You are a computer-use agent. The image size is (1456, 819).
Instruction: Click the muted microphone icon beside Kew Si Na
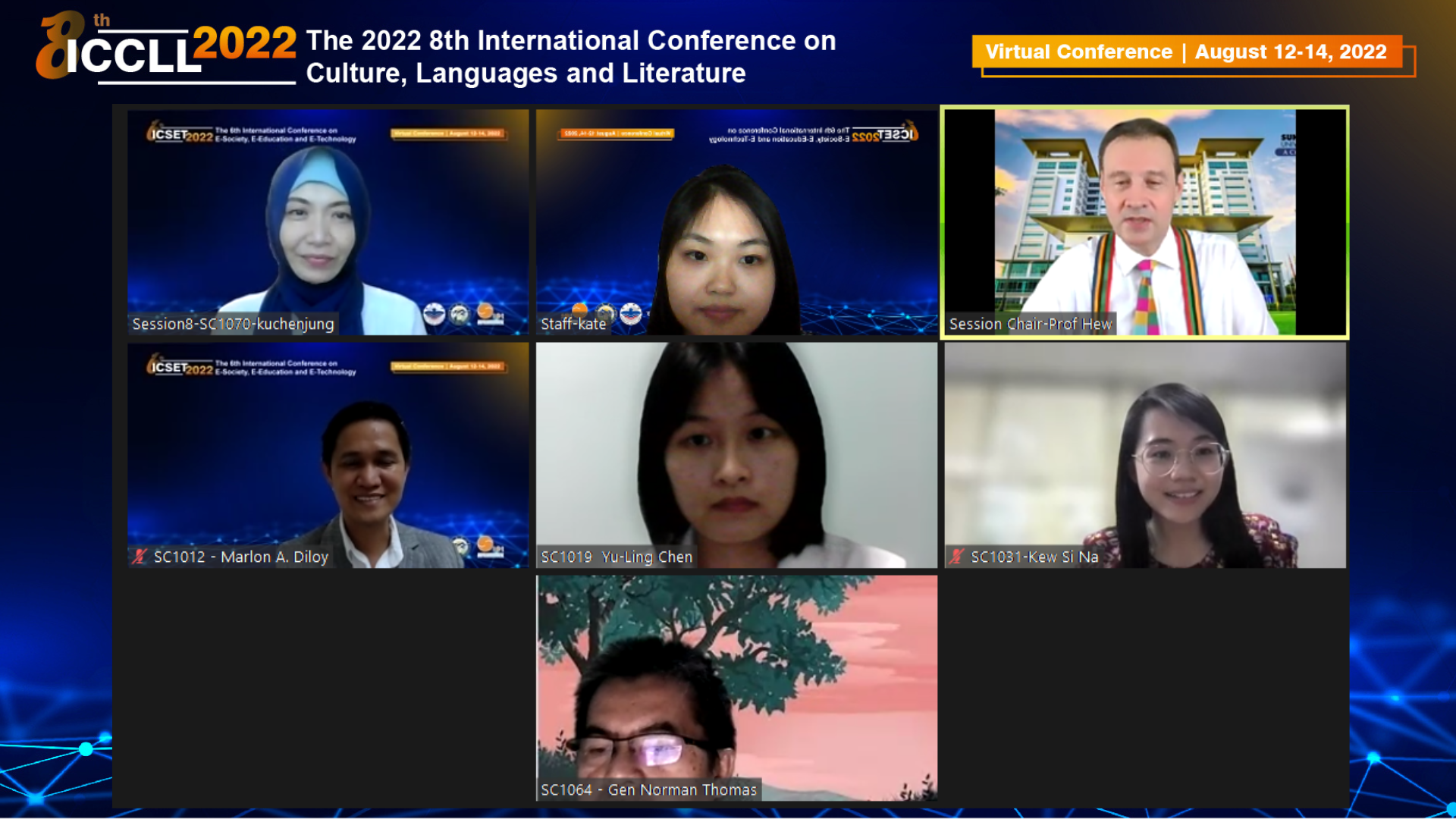point(956,557)
